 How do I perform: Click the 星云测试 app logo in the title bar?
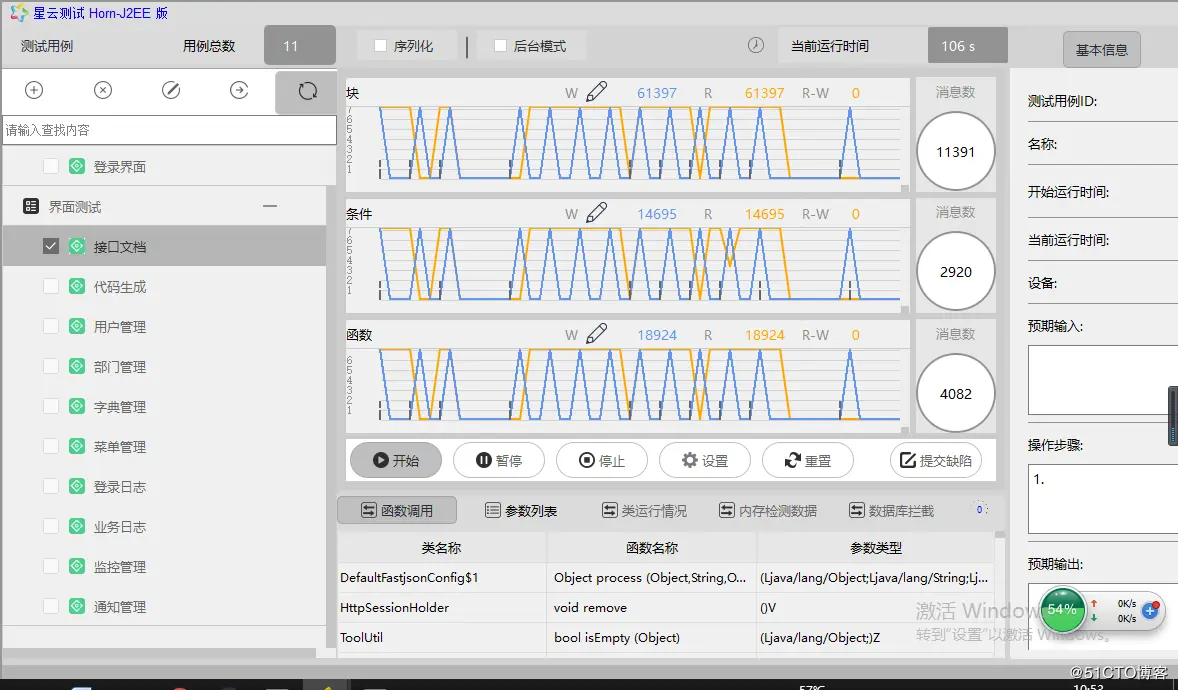coord(19,13)
